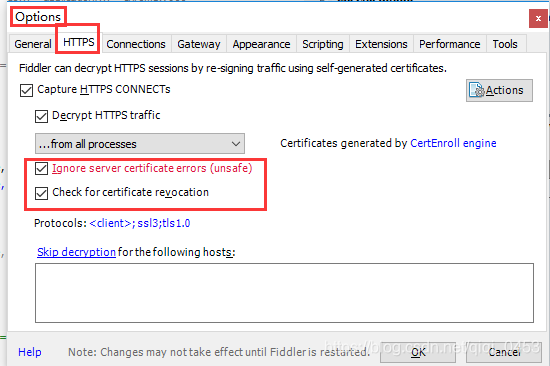Toggle Capture HTTPS CONNECTs checkbox

tap(27, 90)
